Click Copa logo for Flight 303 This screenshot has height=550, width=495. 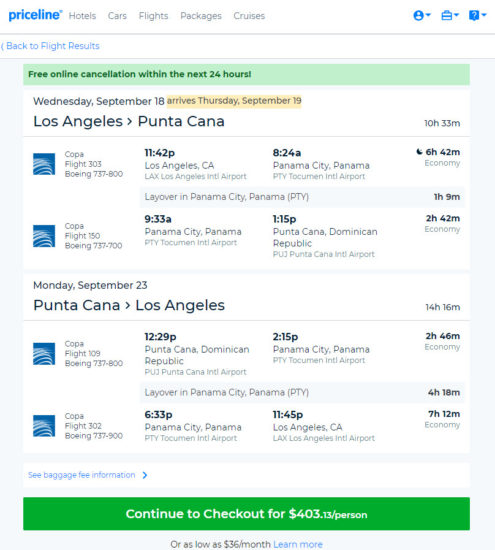coord(44,164)
